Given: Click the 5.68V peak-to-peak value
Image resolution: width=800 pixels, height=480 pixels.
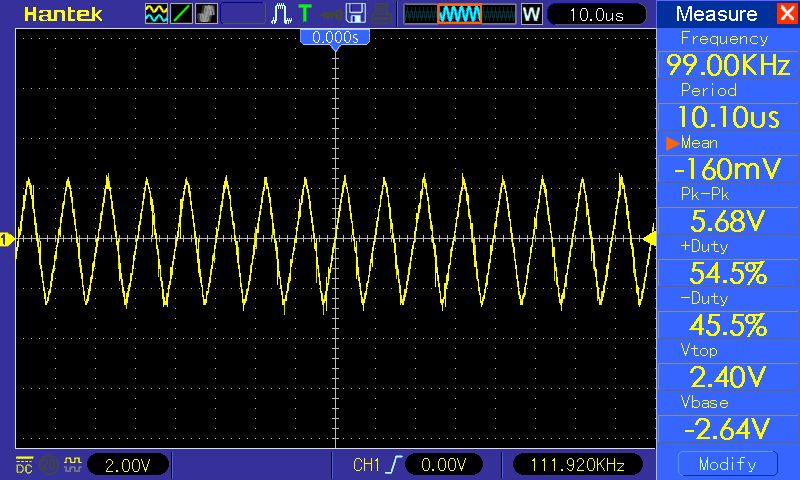Looking at the screenshot, I should (728, 221).
